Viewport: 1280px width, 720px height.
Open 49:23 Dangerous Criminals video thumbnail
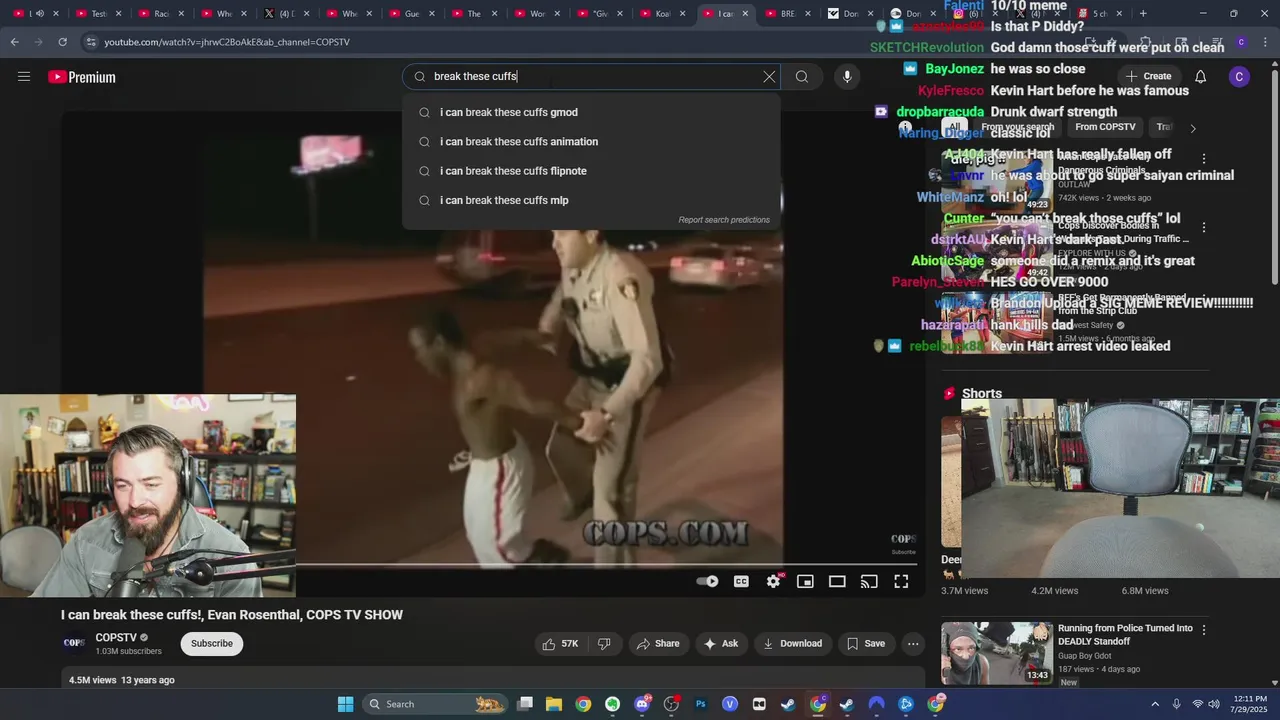tap(997, 180)
